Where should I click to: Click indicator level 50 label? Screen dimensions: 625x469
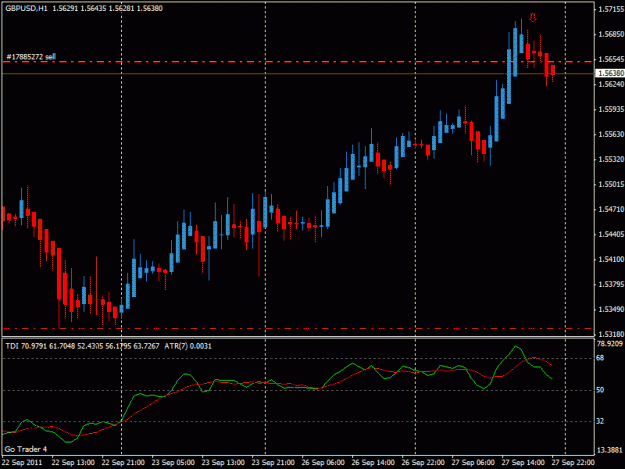coord(600,390)
